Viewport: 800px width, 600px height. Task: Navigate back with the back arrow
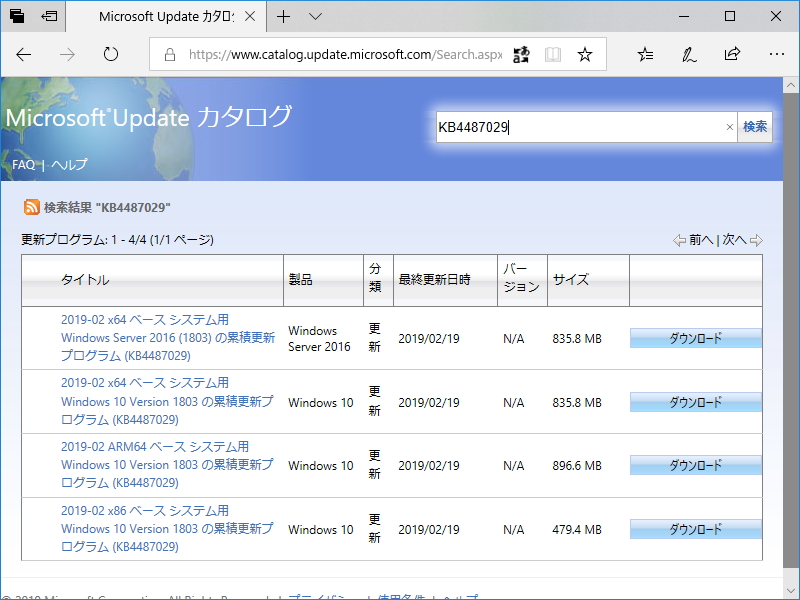24,55
